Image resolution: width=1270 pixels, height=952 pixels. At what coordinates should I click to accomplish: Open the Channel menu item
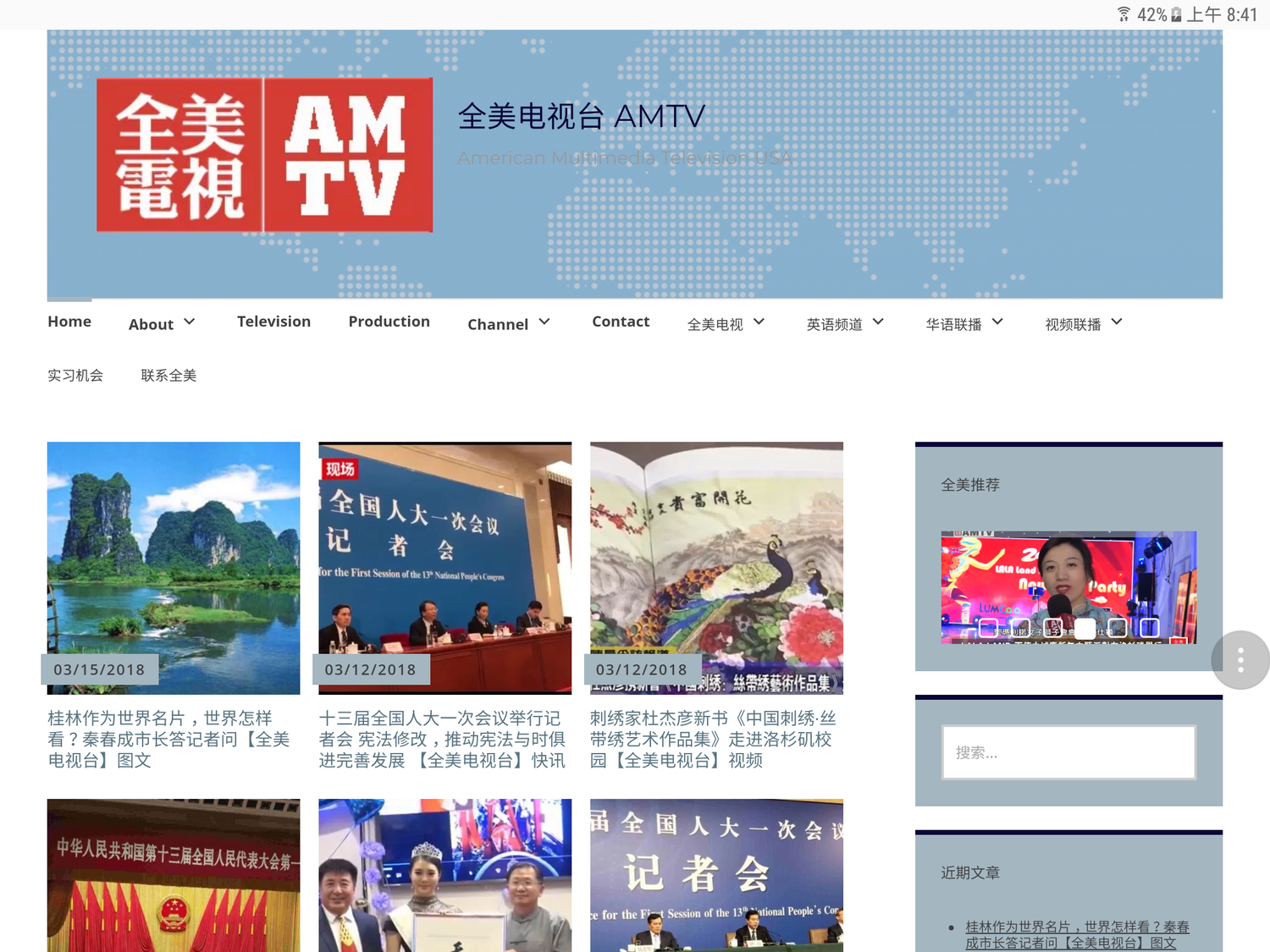click(498, 324)
